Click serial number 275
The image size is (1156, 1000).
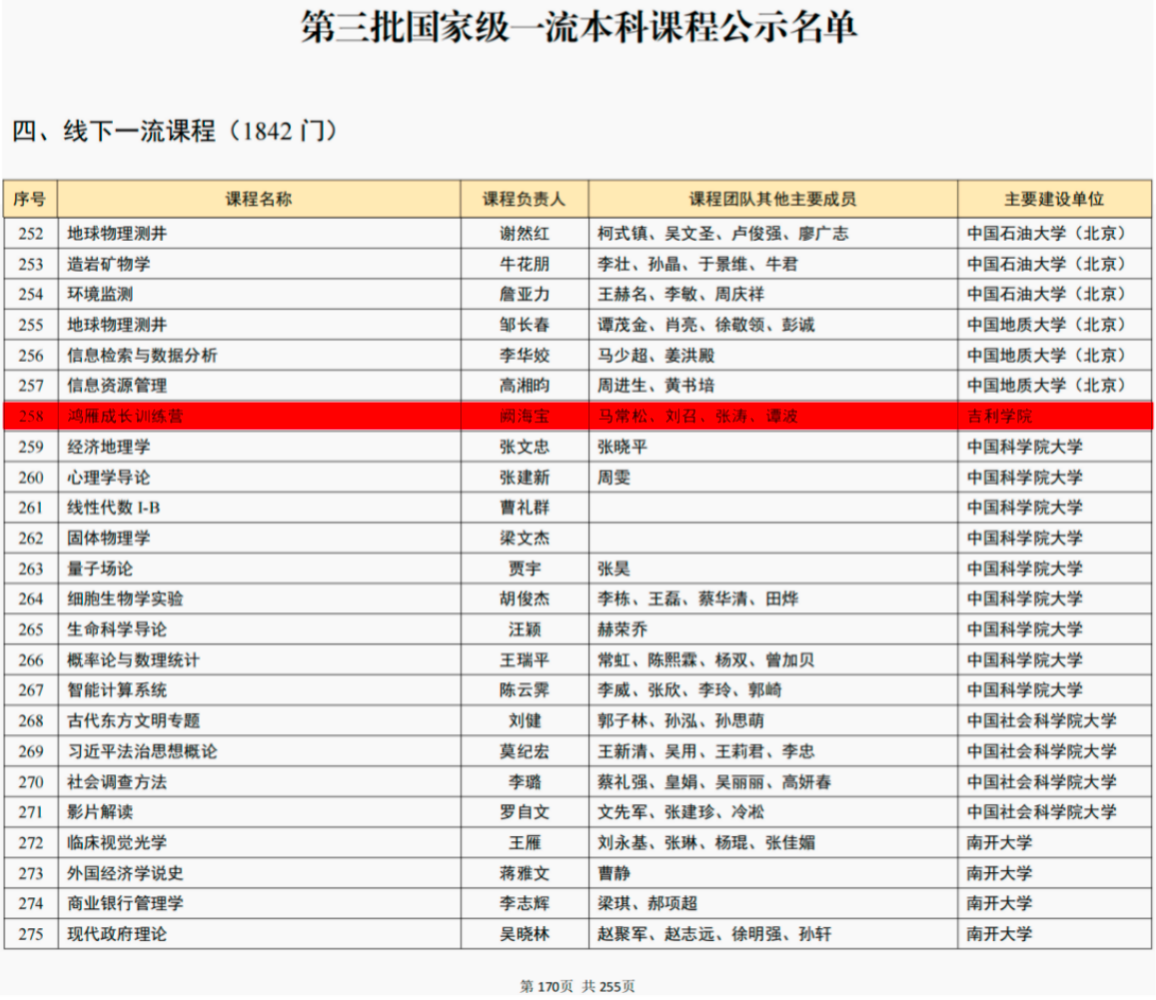coord(31,934)
